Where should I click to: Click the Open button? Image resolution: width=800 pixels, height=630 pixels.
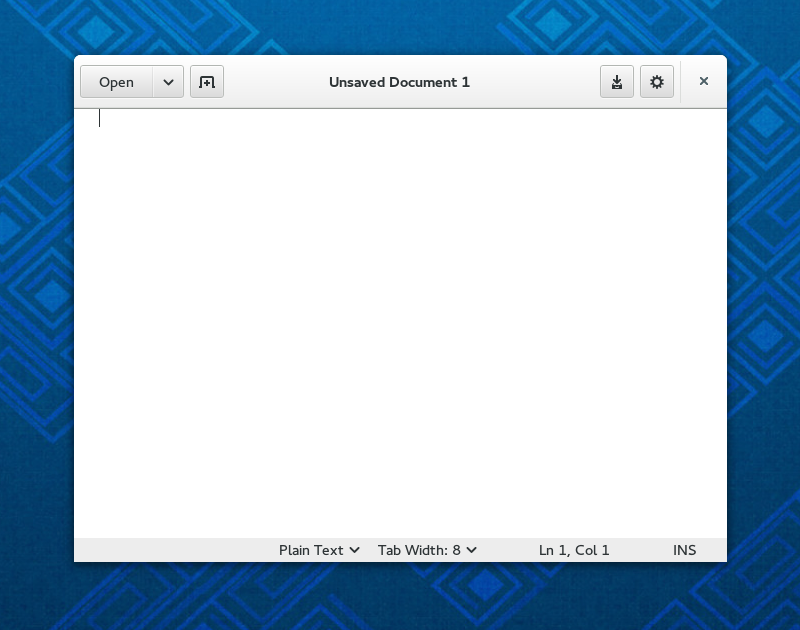click(116, 82)
